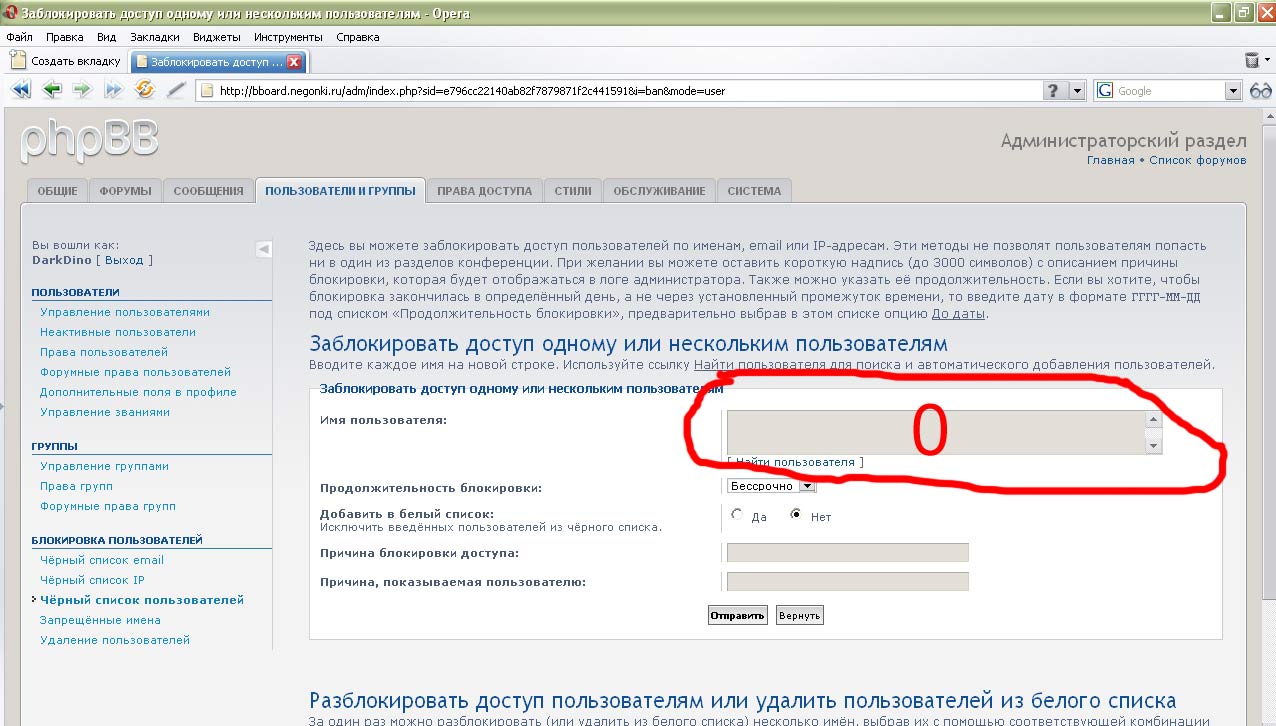Open the Google search engine dropdown
Screen dimensions: 1276x726
(x=1232, y=91)
